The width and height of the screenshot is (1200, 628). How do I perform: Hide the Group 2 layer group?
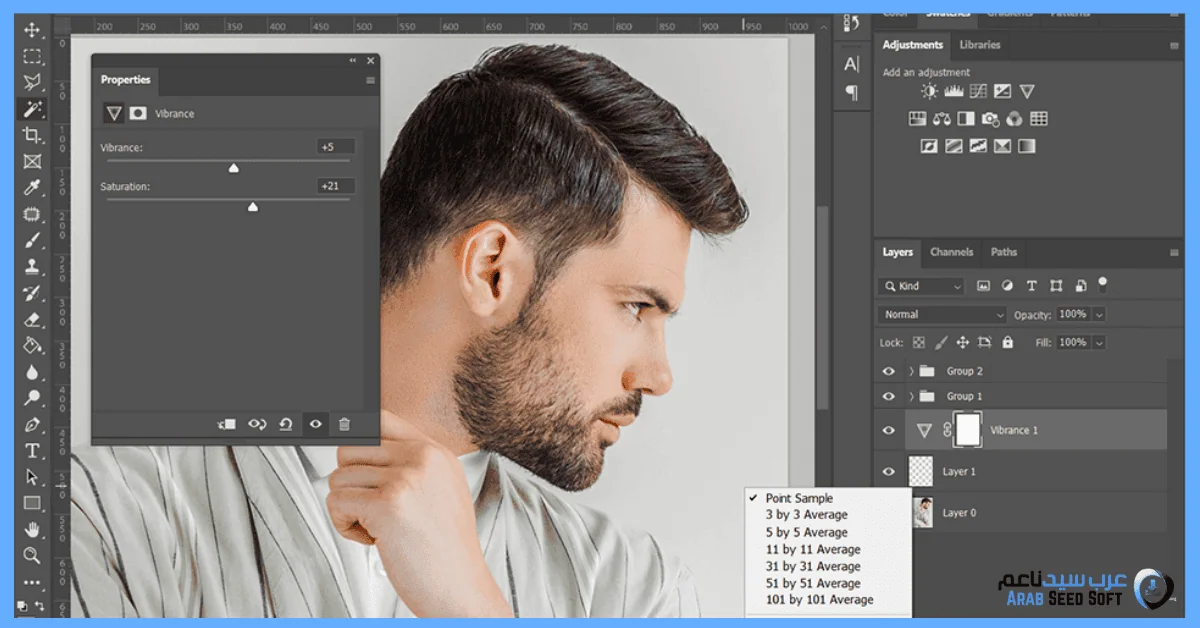click(888, 371)
